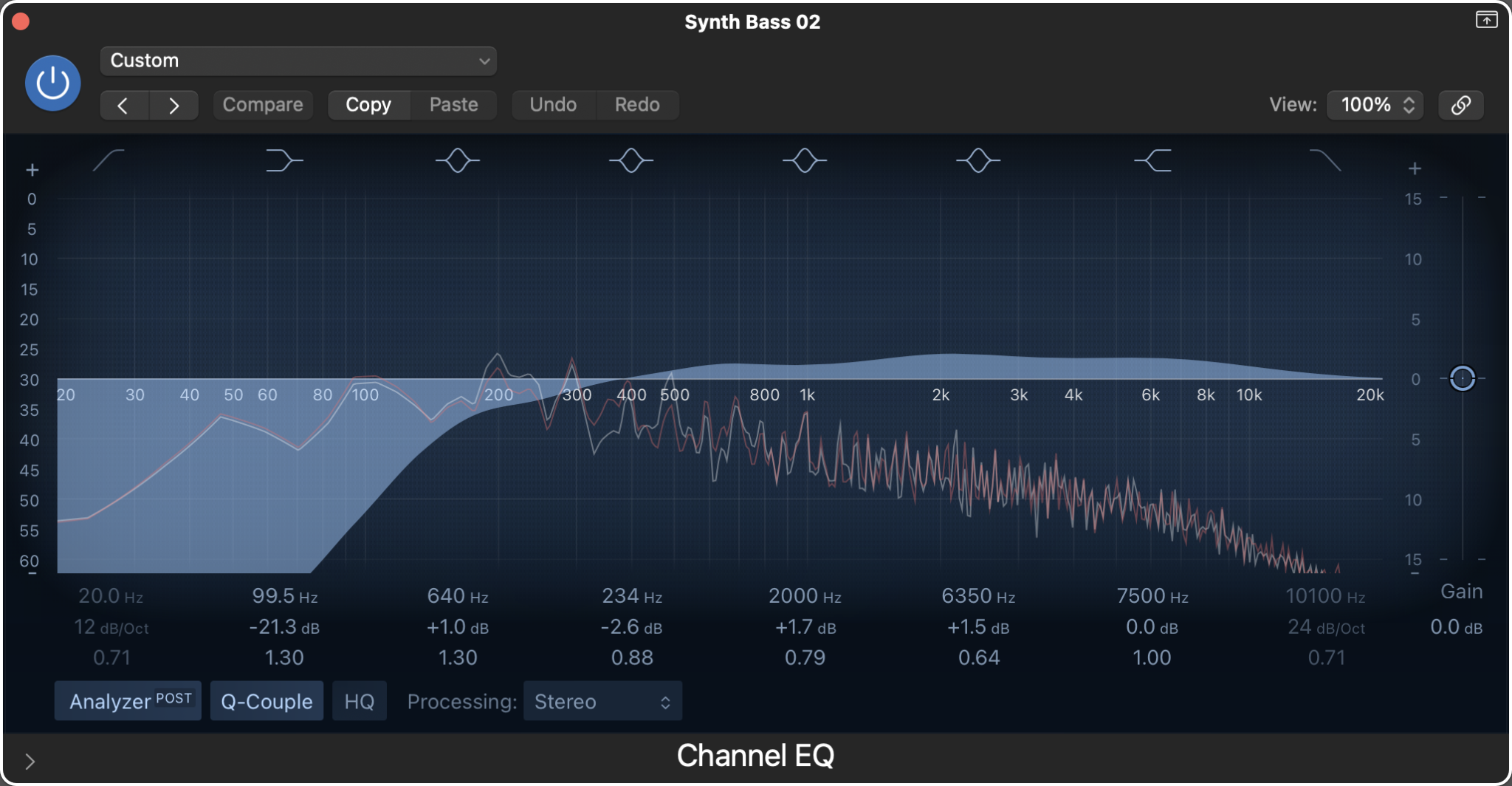Click the upload arrow icon top right

1485,20
